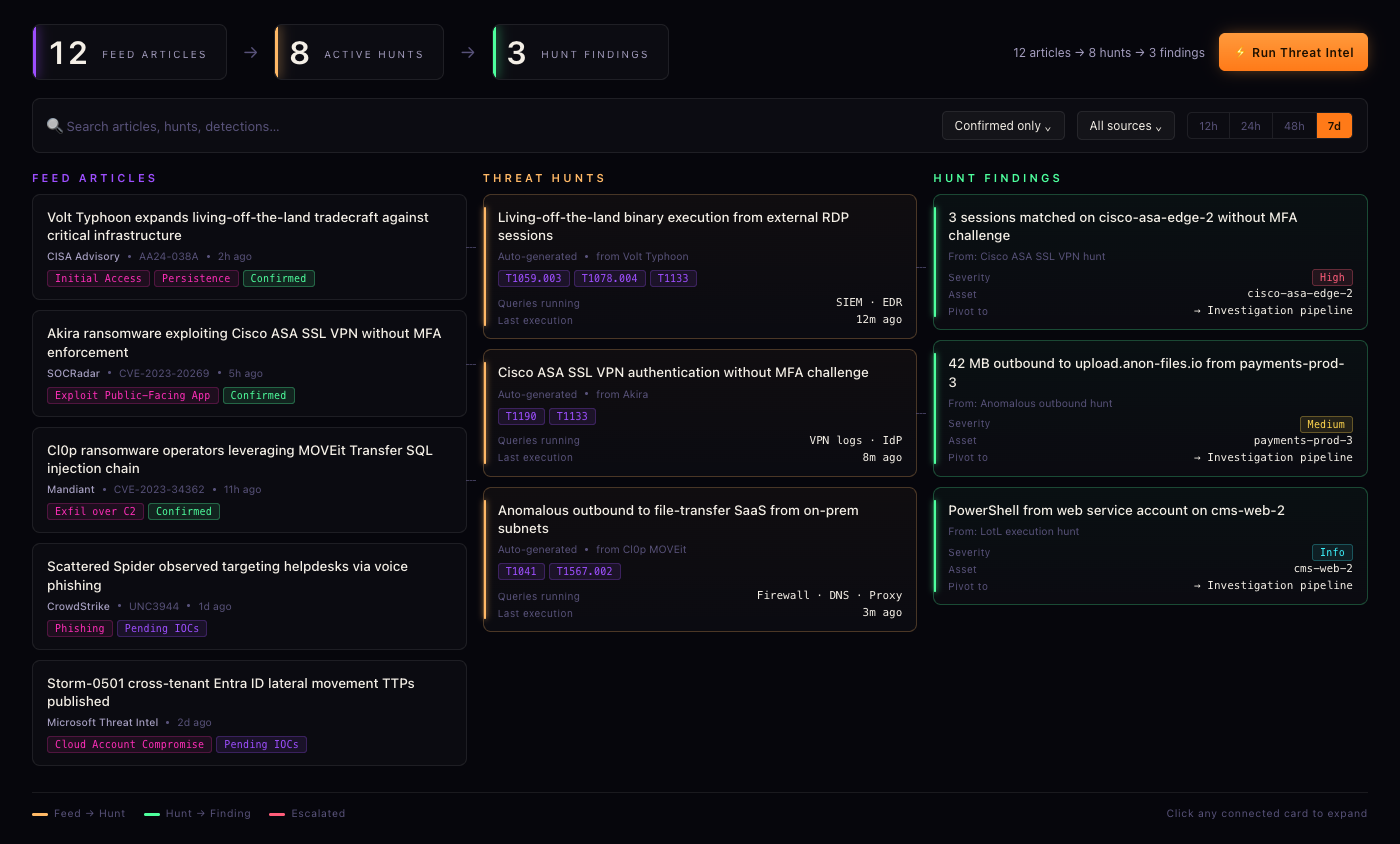Click the Confirmed tag on Volt Typhoon article
Image resolution: width=1400 pixels, height=844 pixels.
tap(279, 278)
